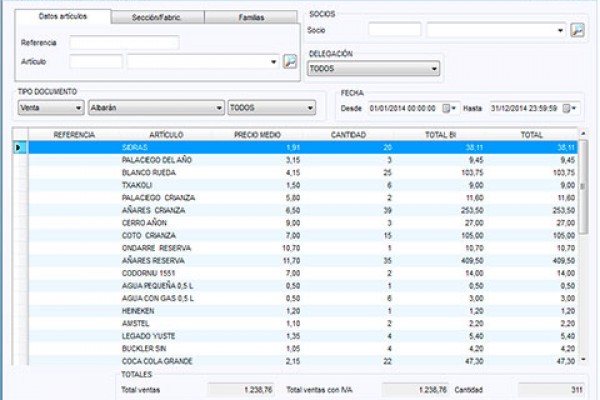Select the COTO CRIANZA row
The image size is (600, 400).
[303, 235]
